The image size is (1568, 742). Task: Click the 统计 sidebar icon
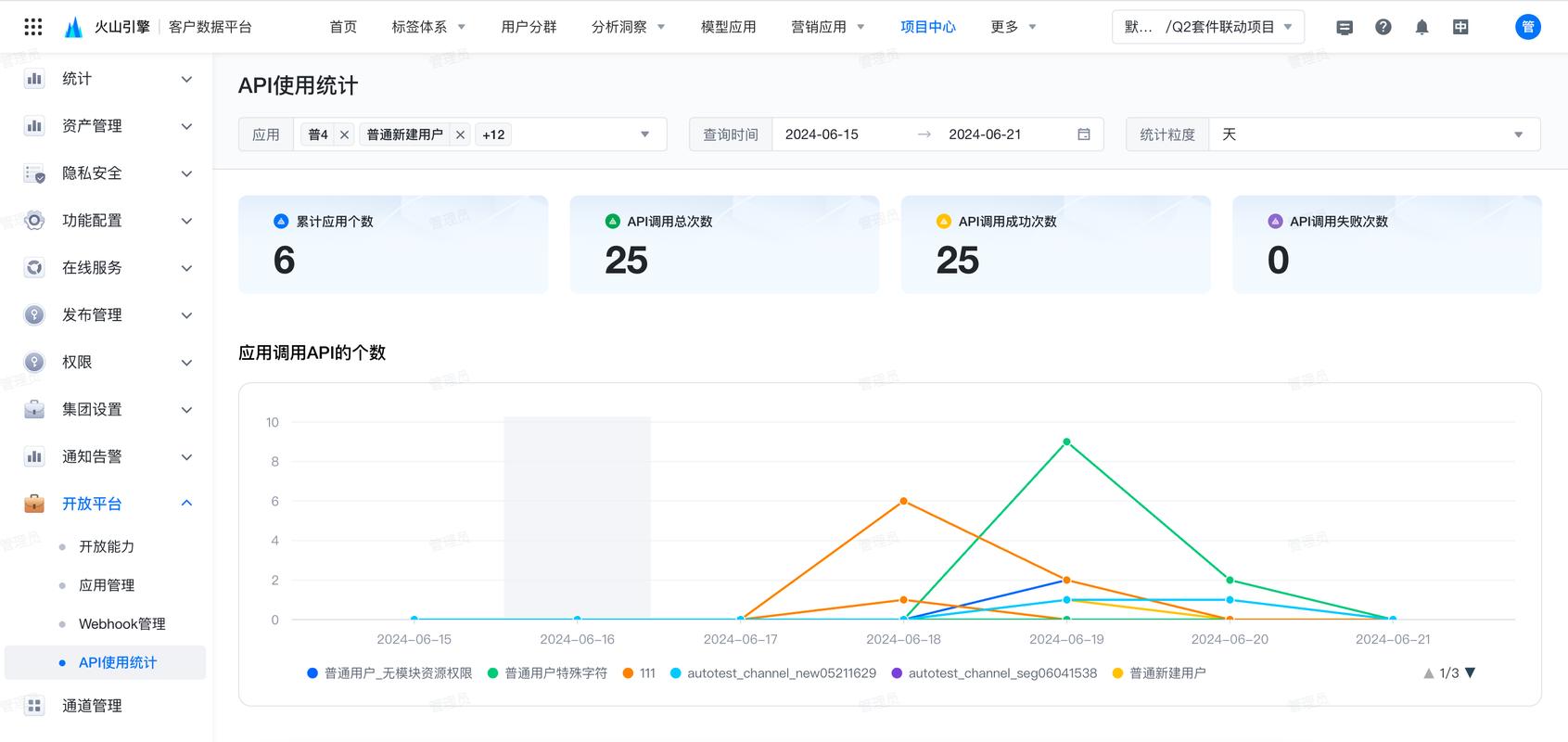(34, 79)
